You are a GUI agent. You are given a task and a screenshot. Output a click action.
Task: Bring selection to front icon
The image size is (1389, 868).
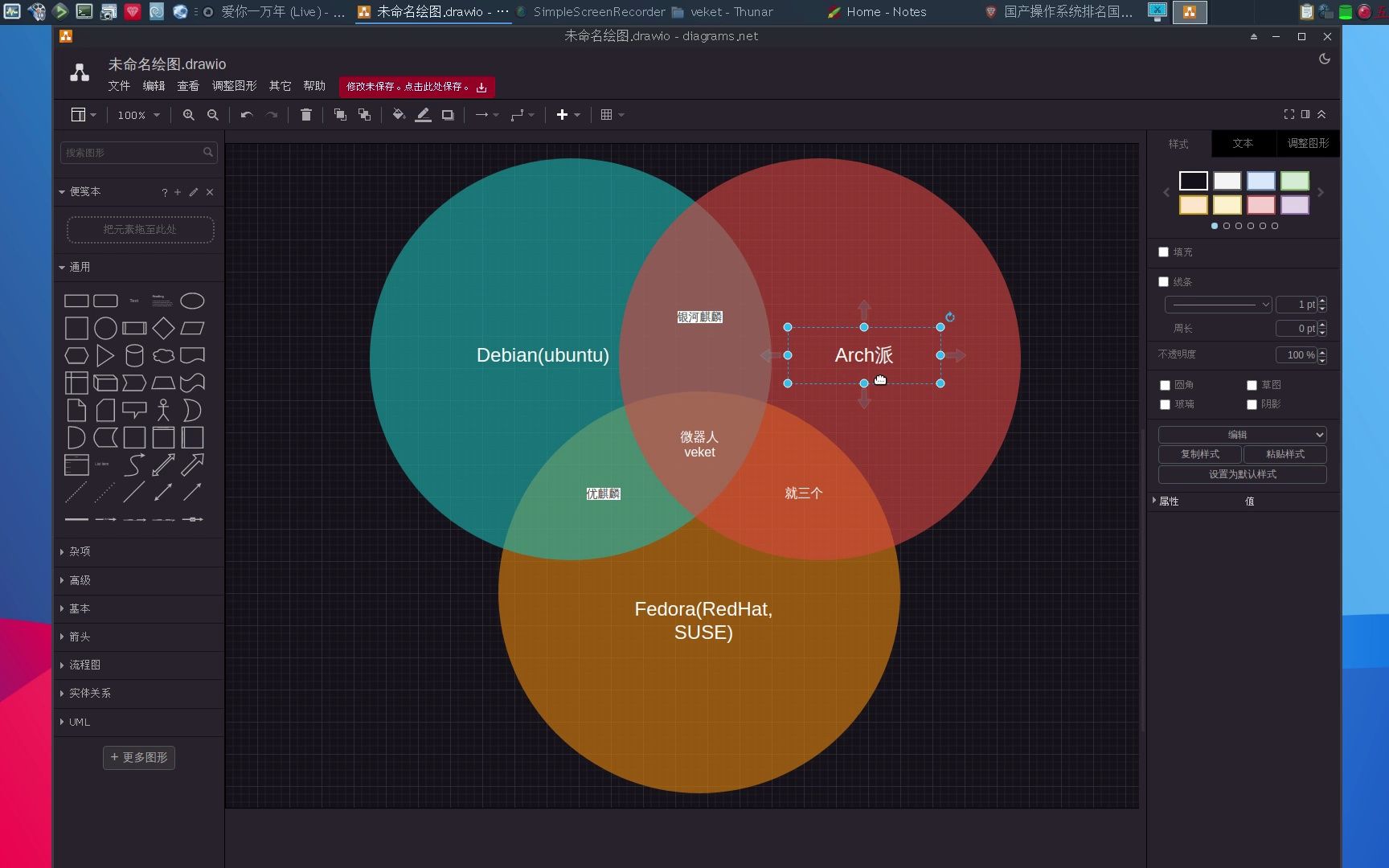[x=340, y=115]
